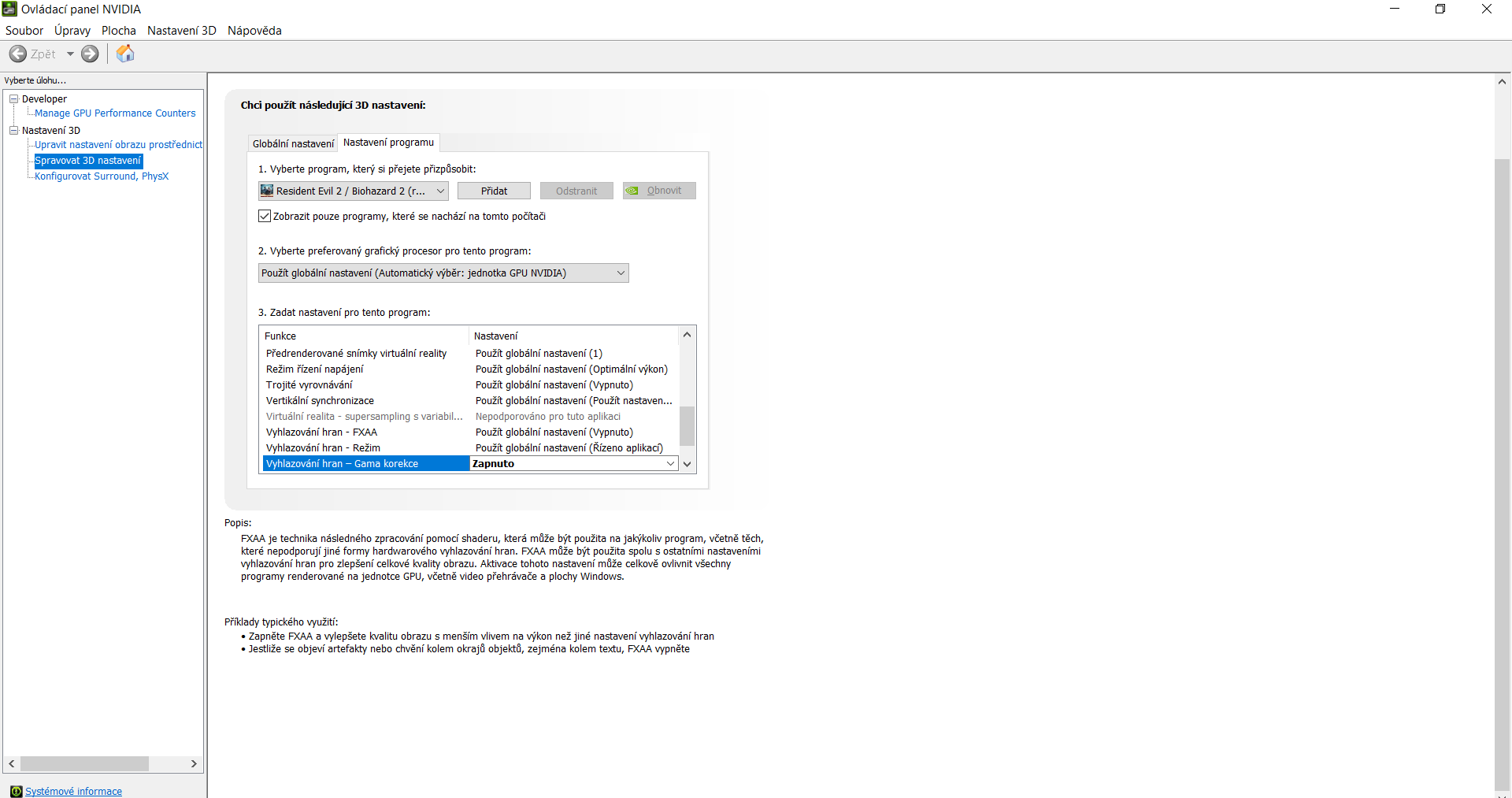Click the Back (Zpět) arrow icon
The width and height of the screenshot is (1512, 798).
click(18, 54)
